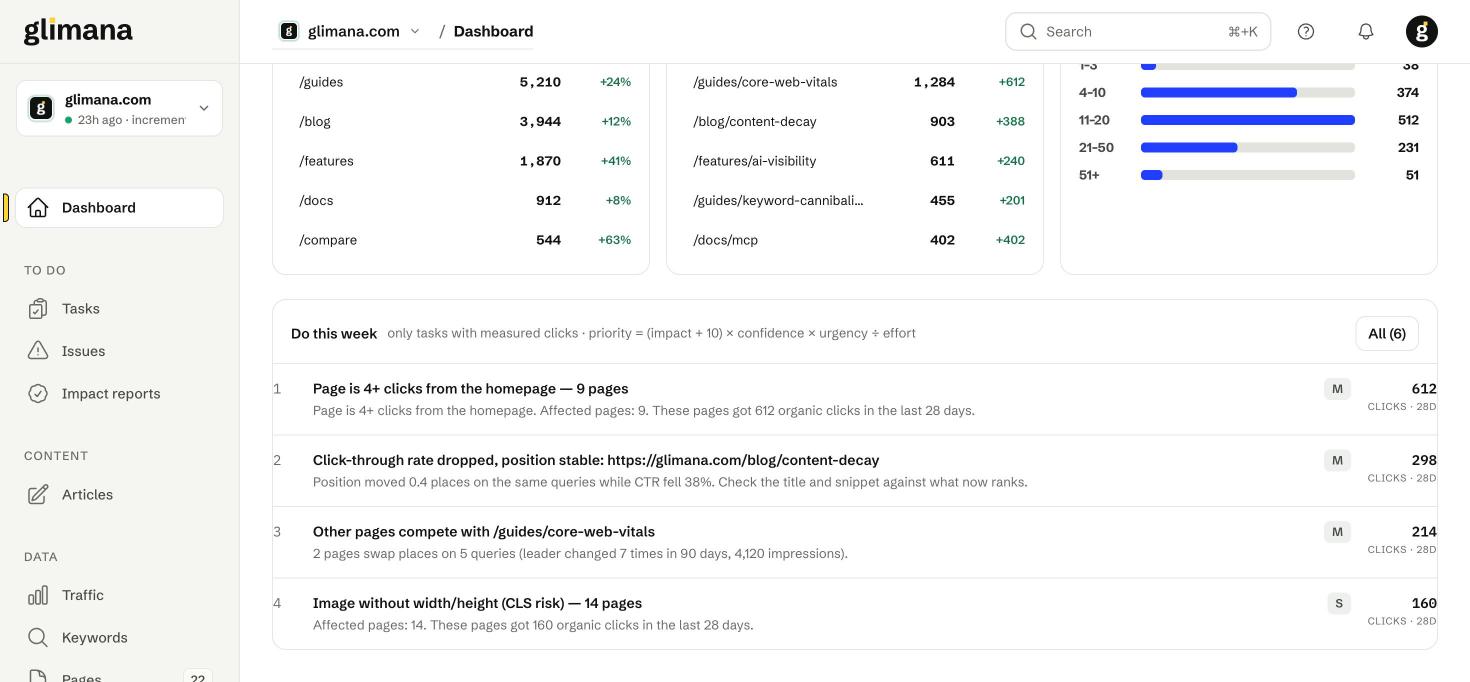The width and height of the screenshot is (1470, 682).
Task: Open task 'Page is 4+ clicks from the homepage'
Action: pos(855,399)
